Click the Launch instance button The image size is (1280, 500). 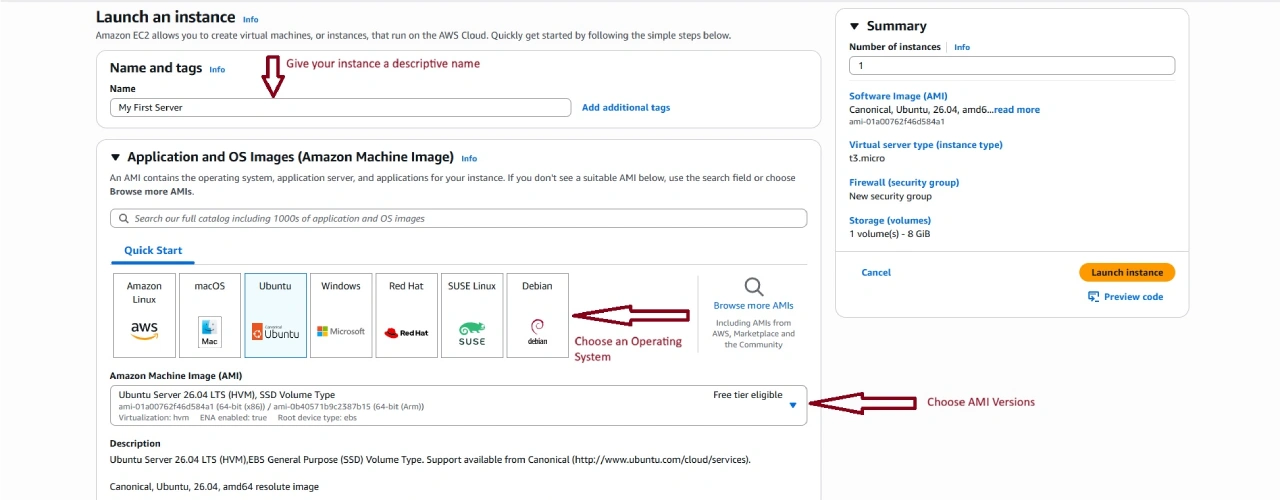1127,272
